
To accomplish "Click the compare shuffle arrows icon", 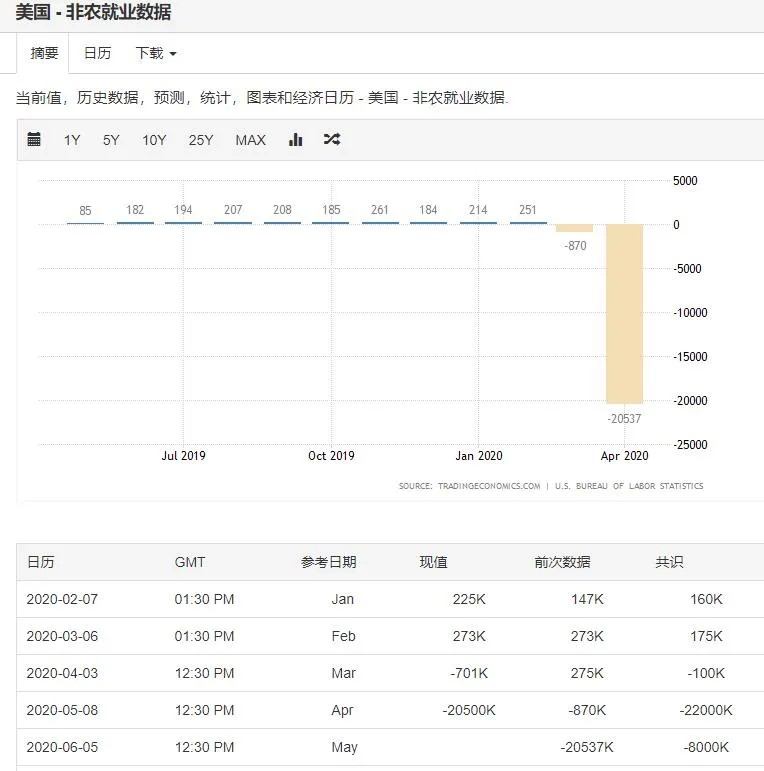I will click(x=332, y=139).
